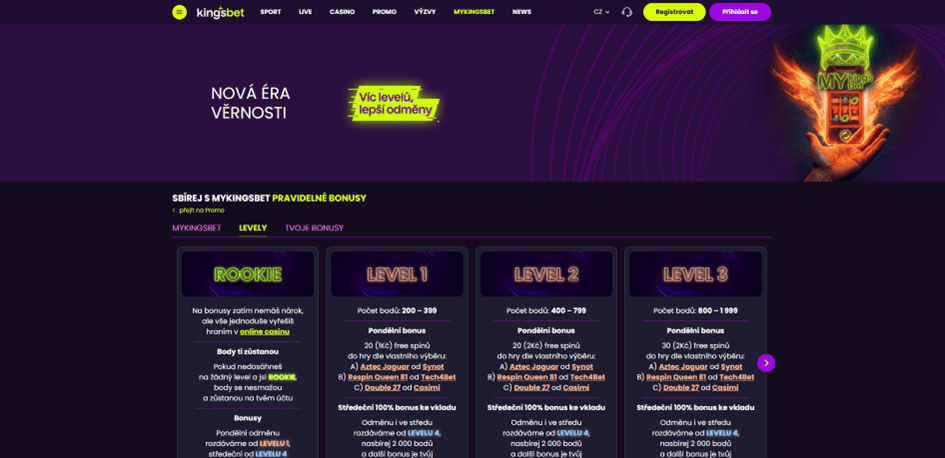Click the LEVEL 1 card header image
945x458 pixels.
(x=397, y=274)
